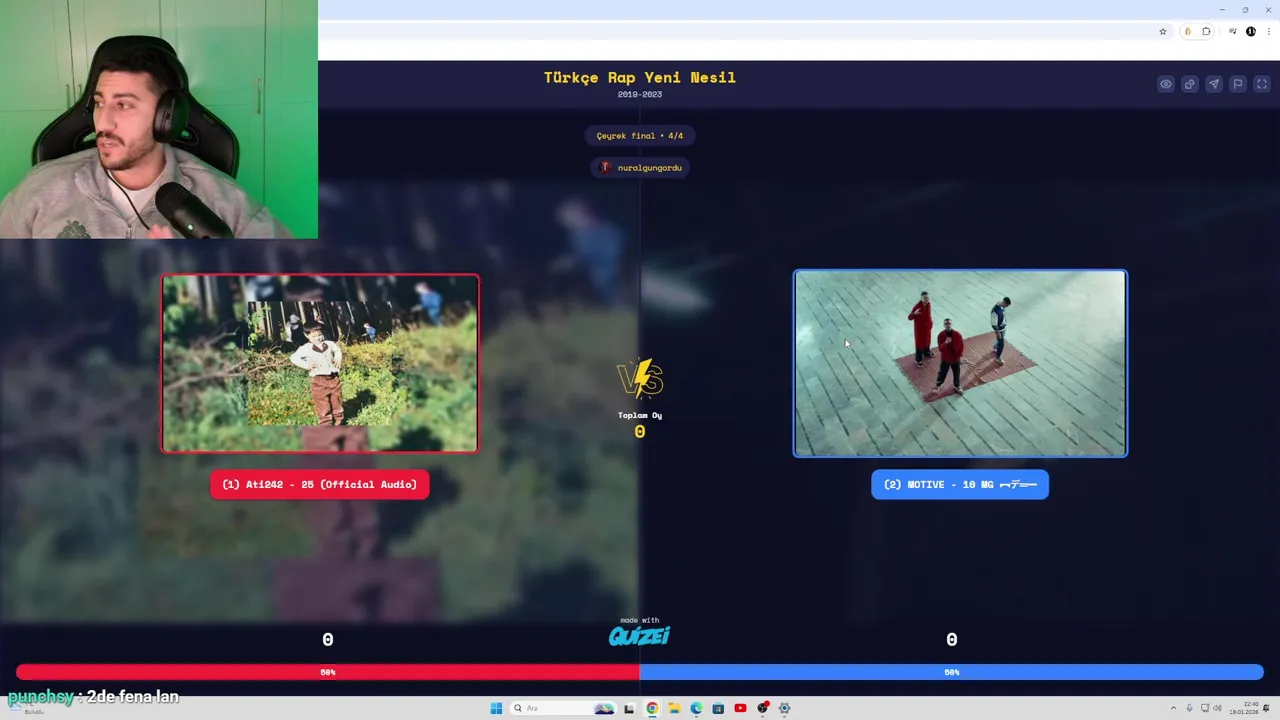This screenshot has width=1280, height=720.
Task: Open the YouTube app from the taskbar
Action: coord(740,708)
